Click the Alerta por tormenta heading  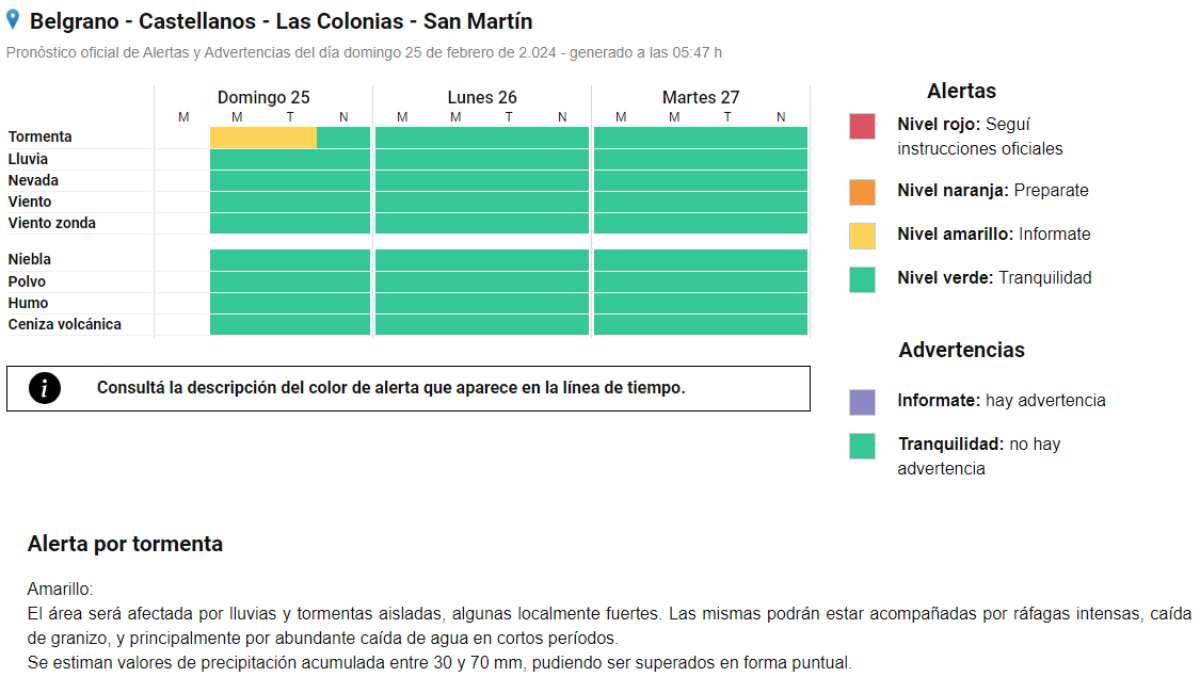[x=125, y=545]
